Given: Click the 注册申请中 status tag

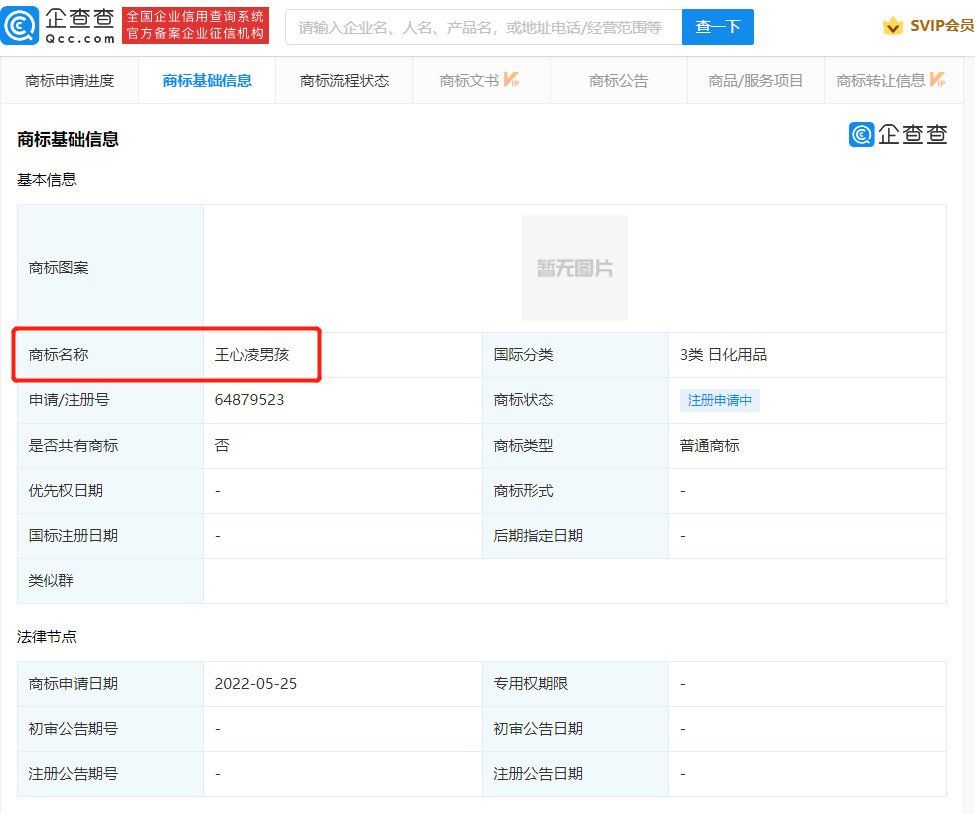Looking at the screenshot, I should [x=719, y=400].
